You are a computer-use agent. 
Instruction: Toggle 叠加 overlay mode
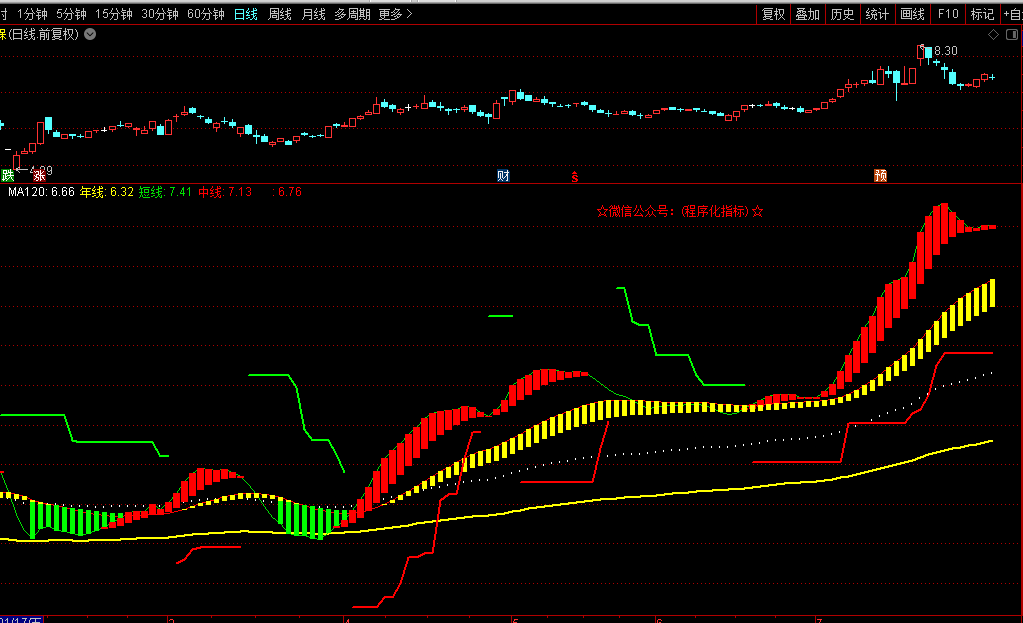click(807, 14)
